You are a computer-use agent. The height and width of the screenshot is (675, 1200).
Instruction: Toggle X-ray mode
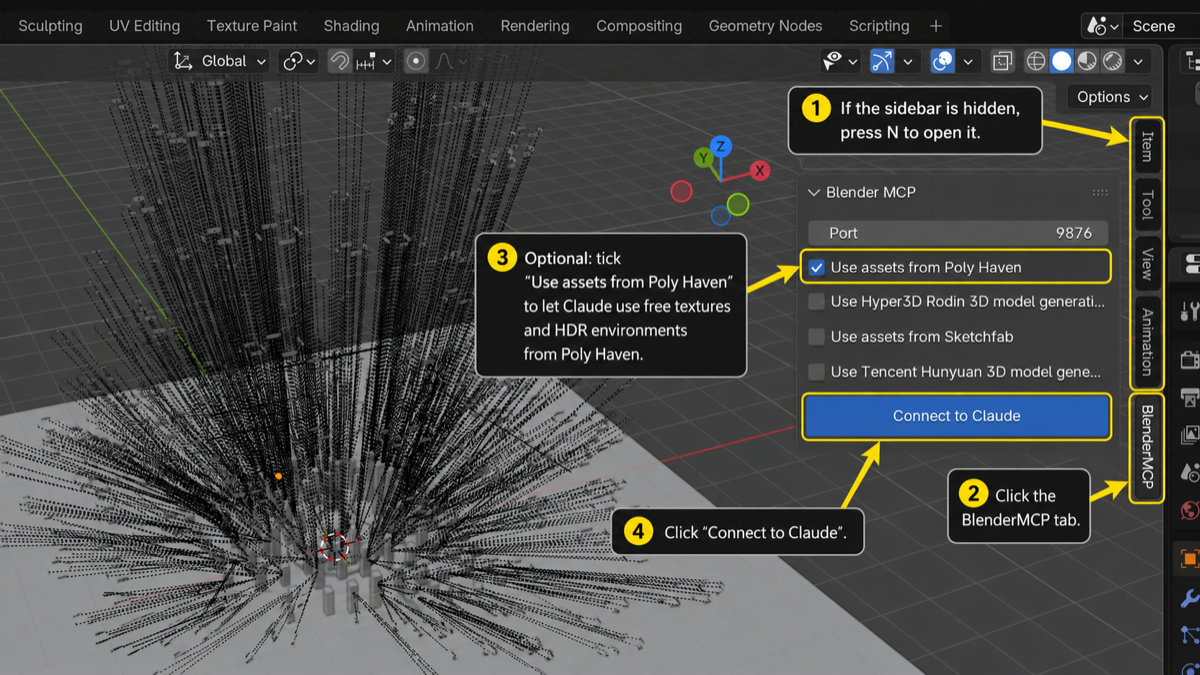click(1002, 61)
